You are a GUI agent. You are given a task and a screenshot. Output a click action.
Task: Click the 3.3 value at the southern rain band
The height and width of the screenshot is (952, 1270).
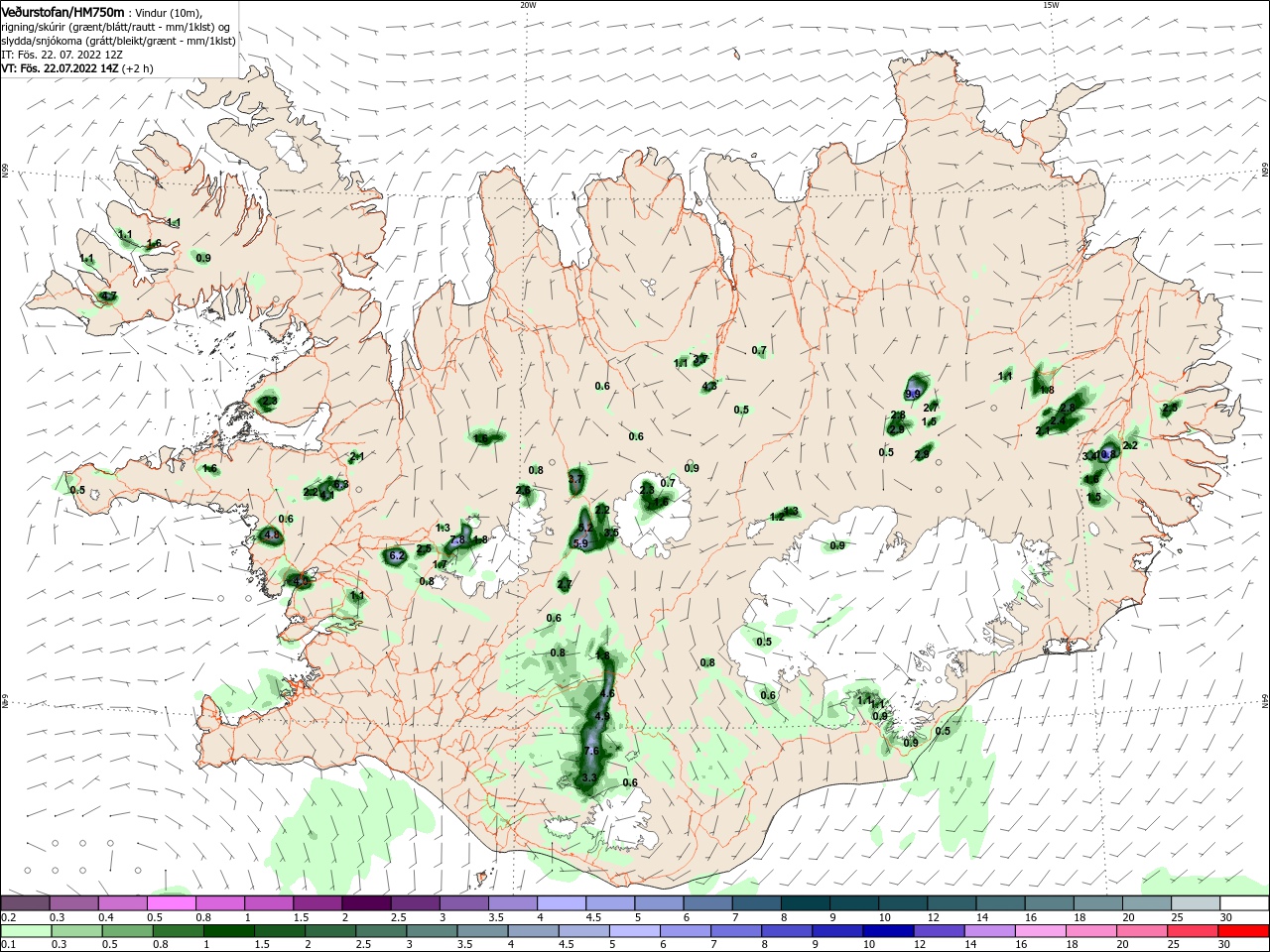(589, 777)
